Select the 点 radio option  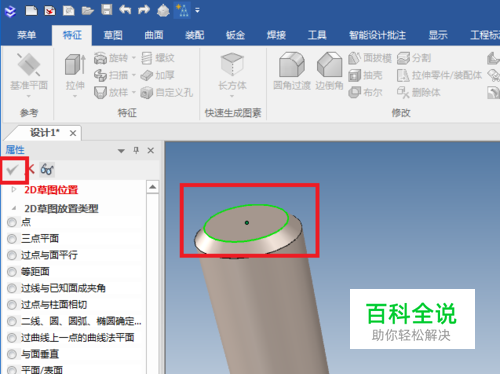pos(12,222)
